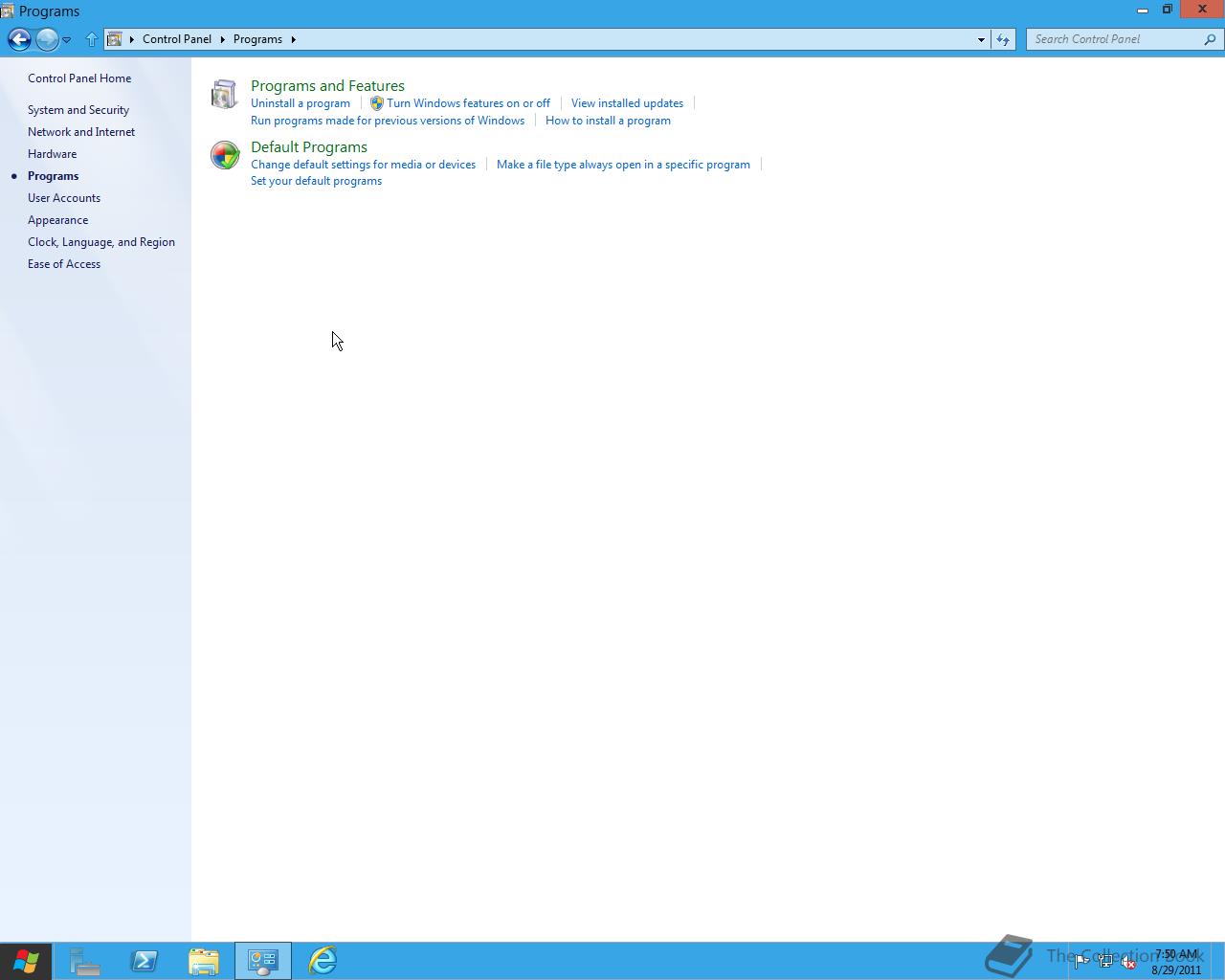
Task: Switch to Control Panel taskbar button
Action: click(x=263, y=961)
